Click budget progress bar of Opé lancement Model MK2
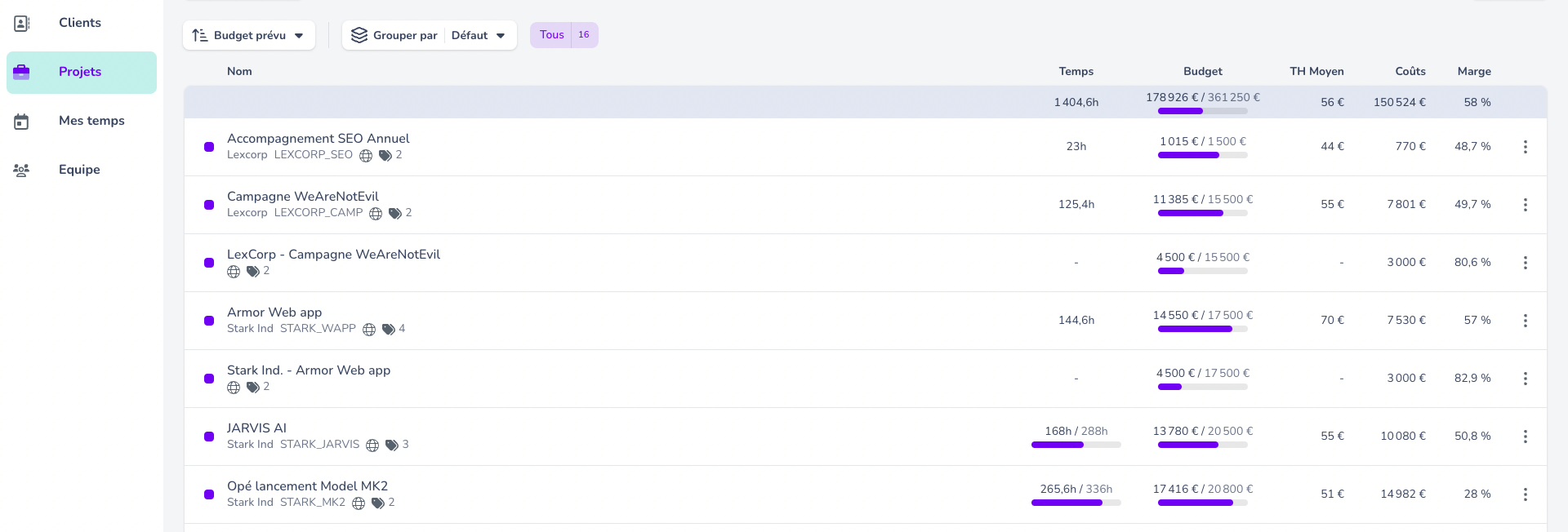The image size is (1568, 532). coord(1202,503)
